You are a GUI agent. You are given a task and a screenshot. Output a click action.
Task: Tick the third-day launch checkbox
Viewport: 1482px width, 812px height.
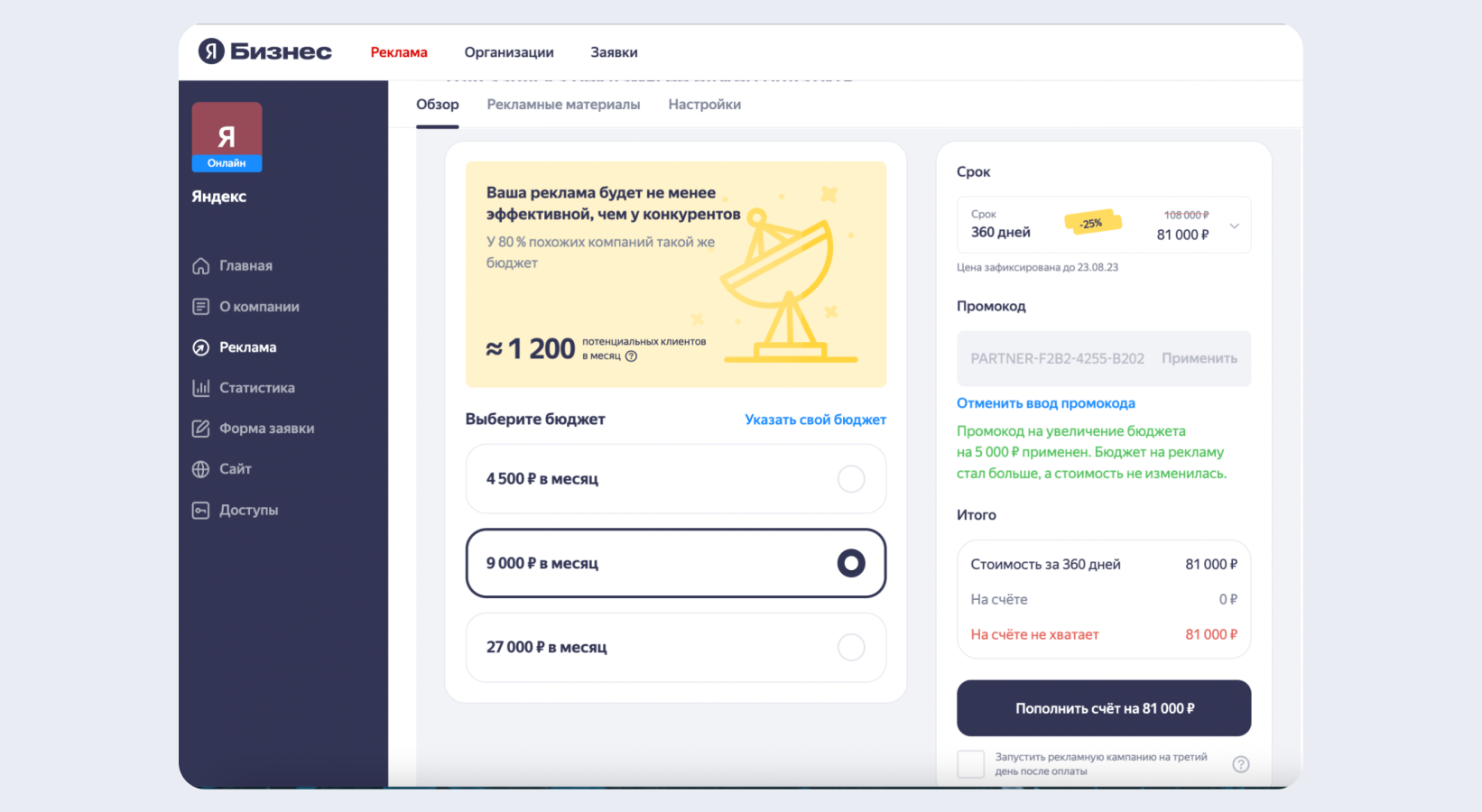click(970, 764)
